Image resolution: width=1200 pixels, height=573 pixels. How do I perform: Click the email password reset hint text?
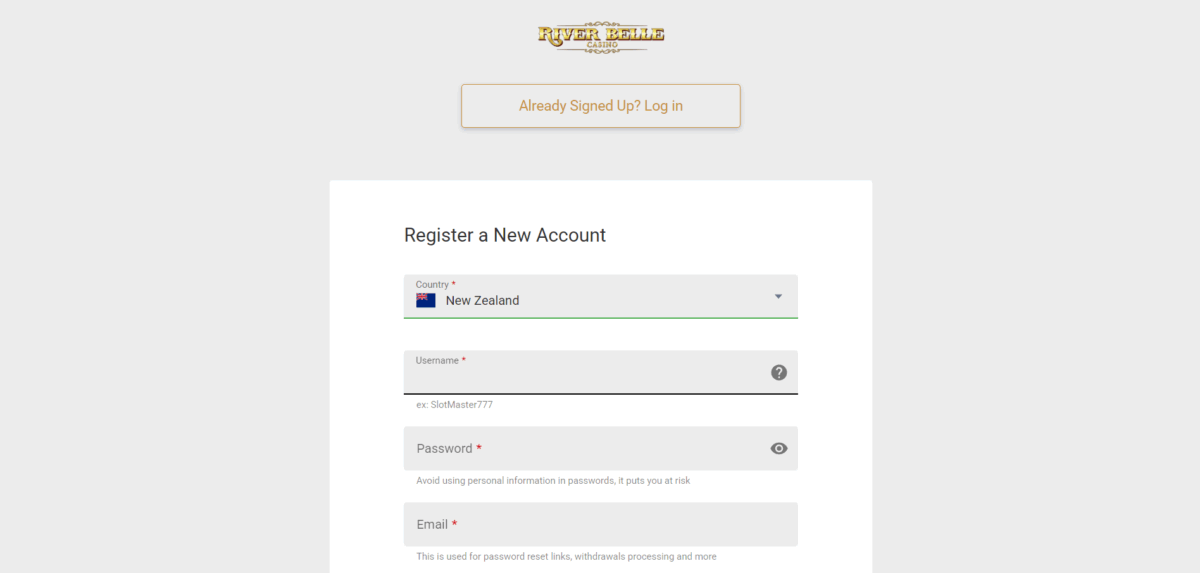[566, 557]
